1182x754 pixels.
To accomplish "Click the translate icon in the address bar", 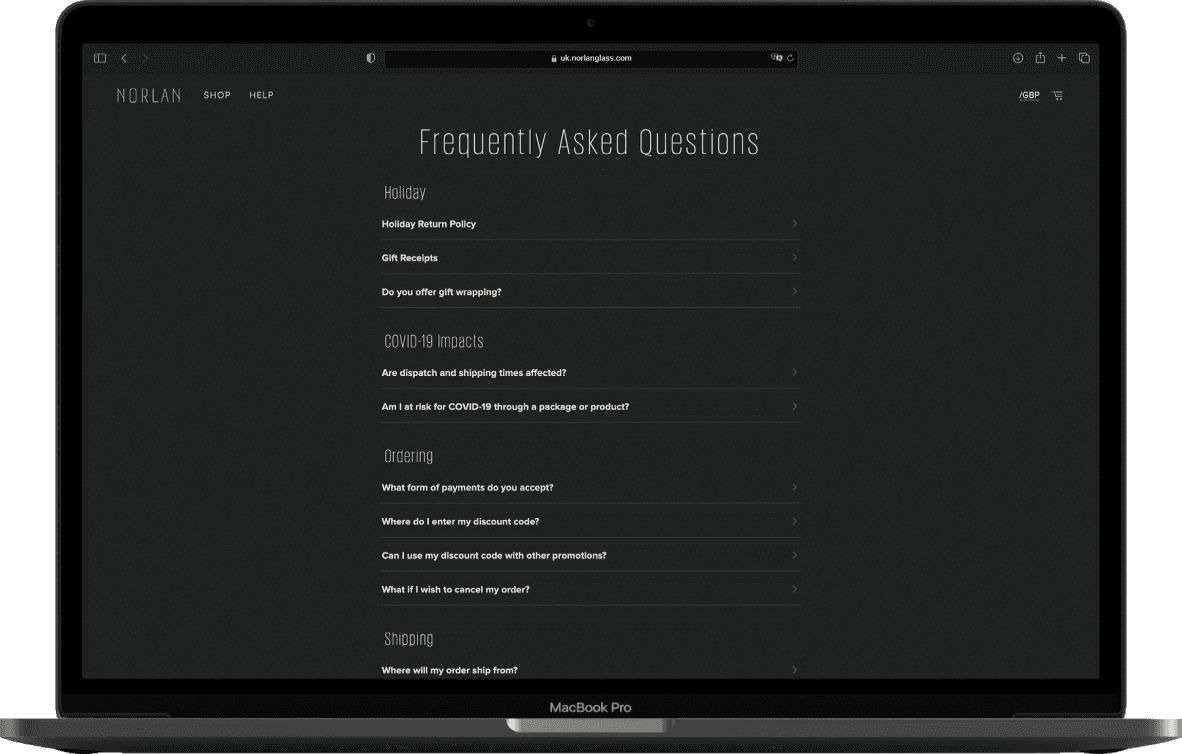I will coord(776,57).
